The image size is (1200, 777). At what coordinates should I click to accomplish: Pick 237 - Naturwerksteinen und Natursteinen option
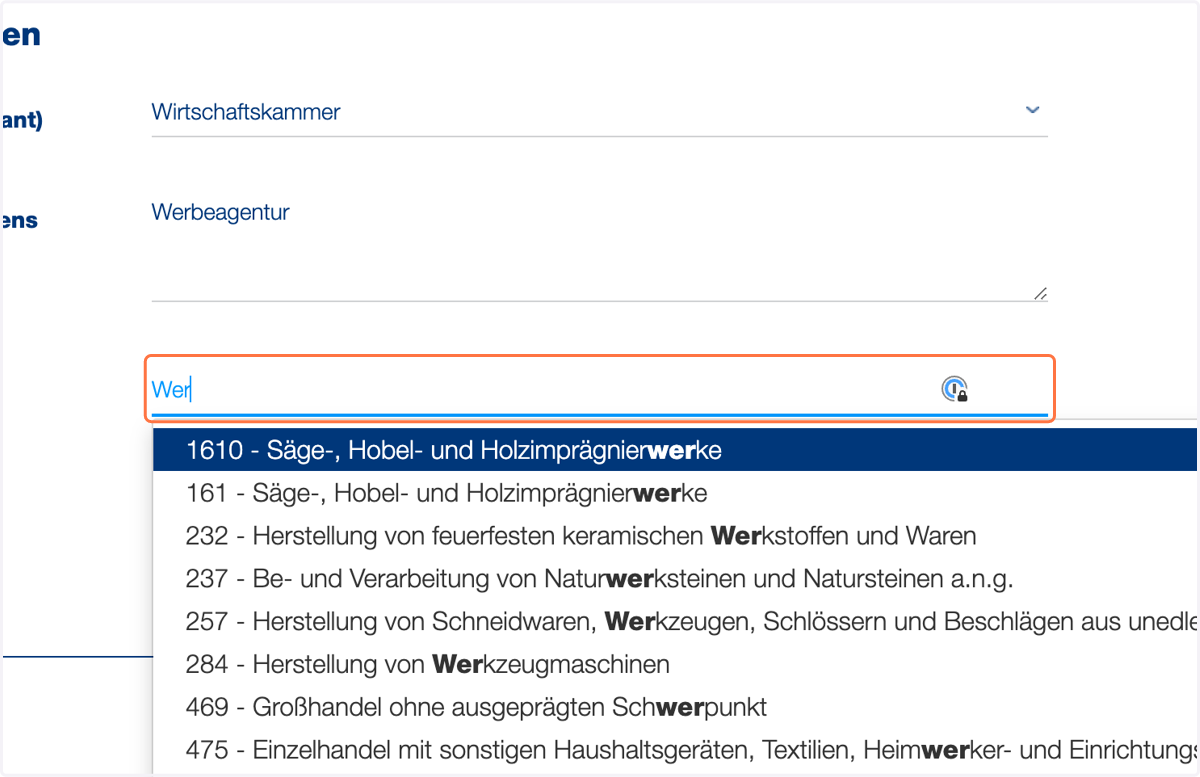click(675, 578)
